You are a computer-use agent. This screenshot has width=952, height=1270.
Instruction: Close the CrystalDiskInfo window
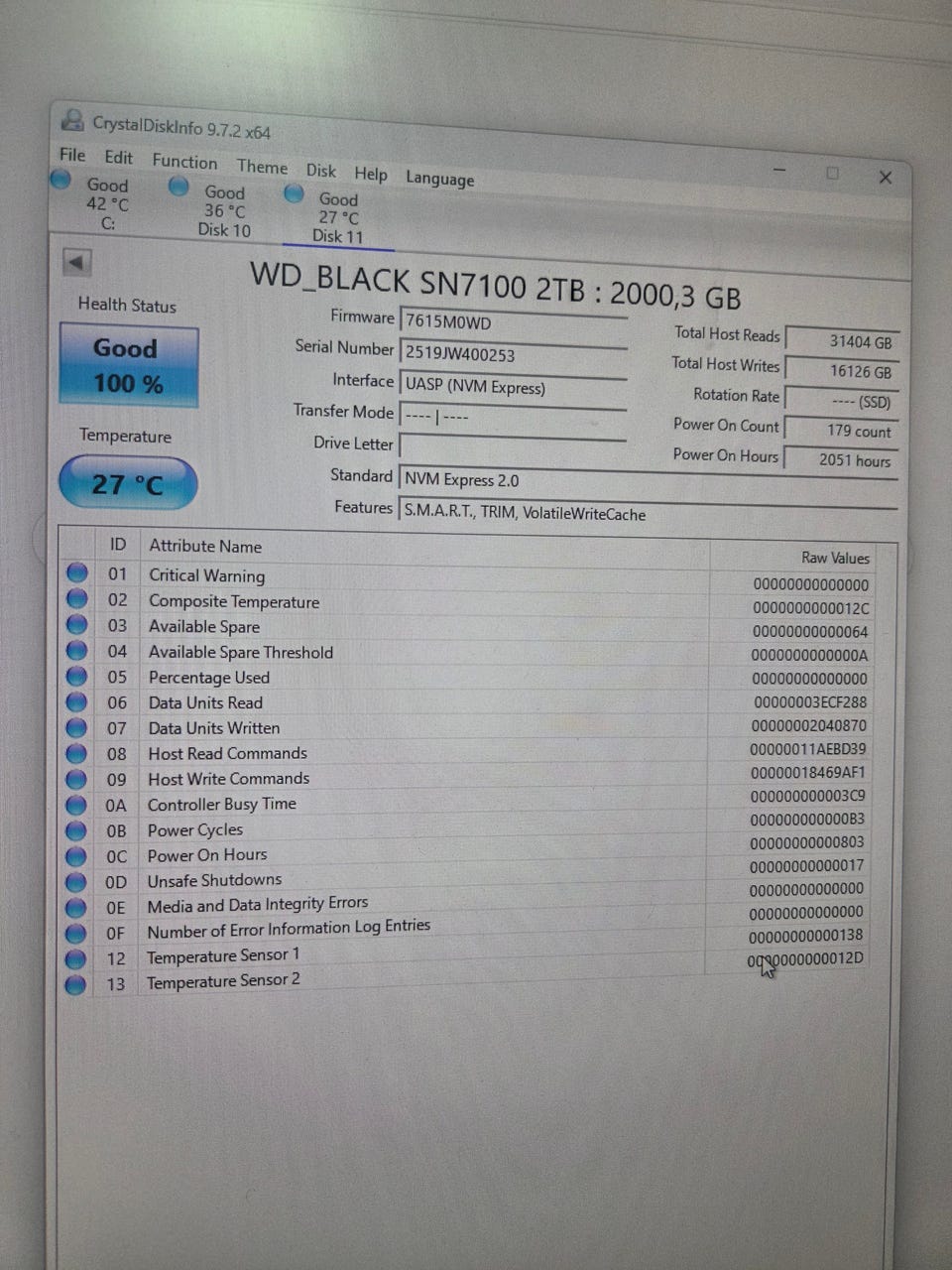click(x=886, y=178)
